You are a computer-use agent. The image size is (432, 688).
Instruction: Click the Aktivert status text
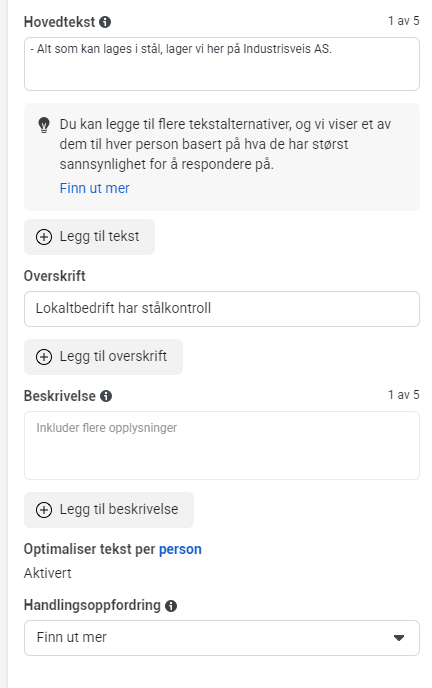point(47,573)
